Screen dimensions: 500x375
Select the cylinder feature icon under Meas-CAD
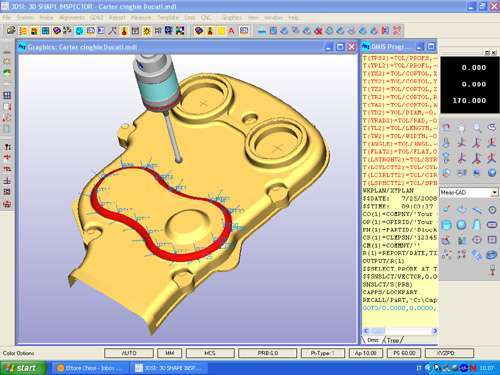447,225
